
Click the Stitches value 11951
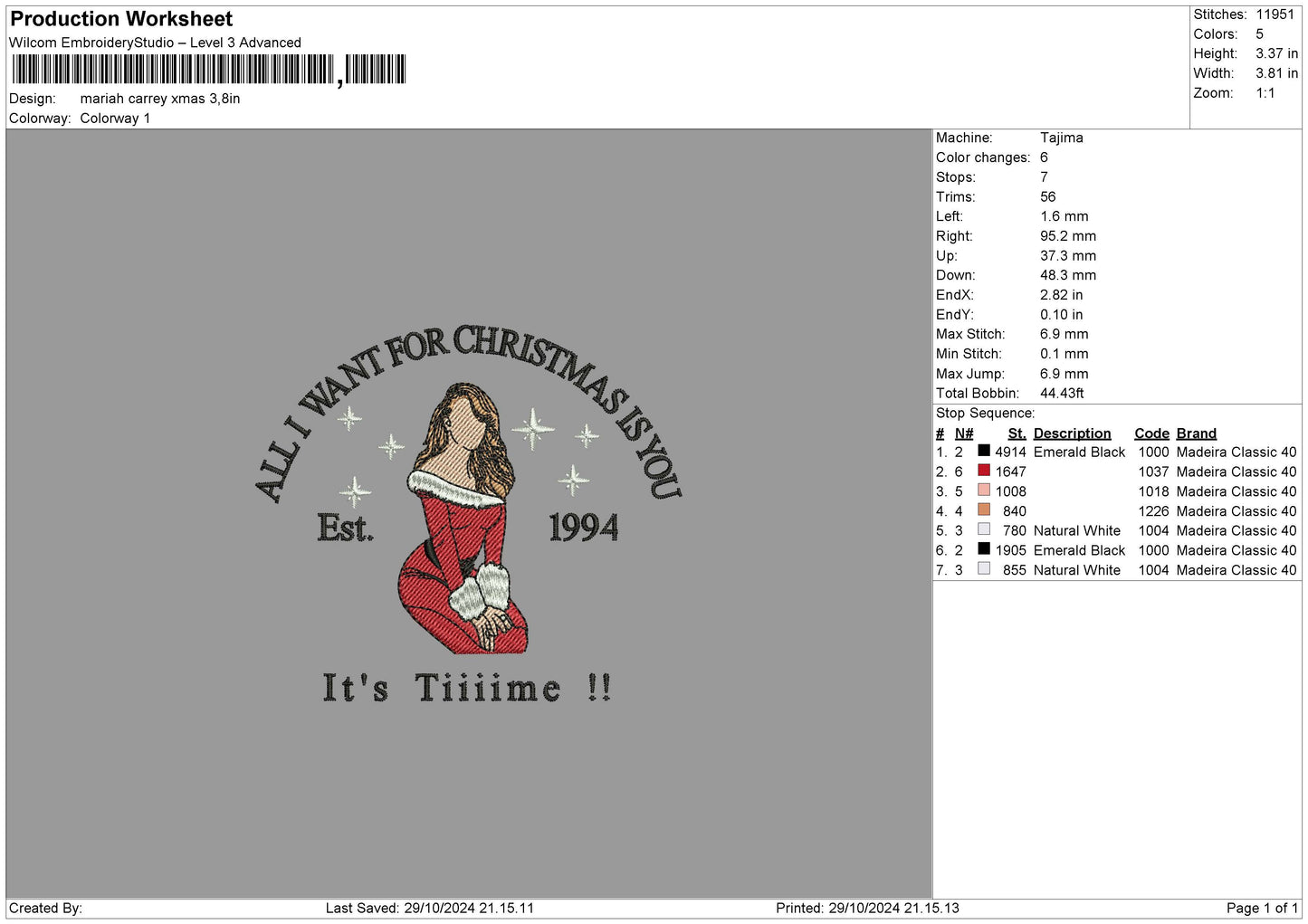[1275, 14]
